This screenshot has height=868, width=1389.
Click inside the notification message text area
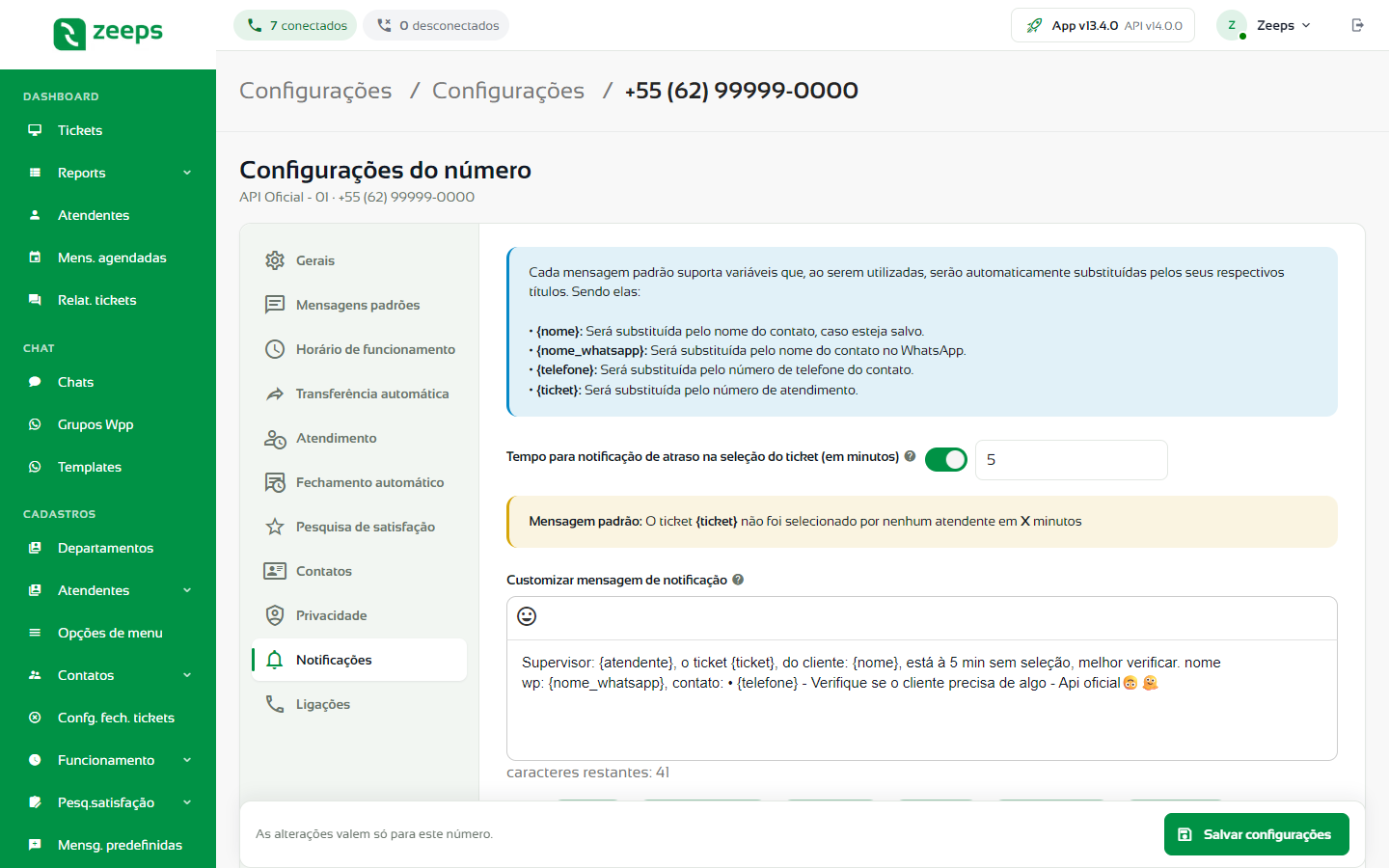pyautogui.click(x=922, y=700)
